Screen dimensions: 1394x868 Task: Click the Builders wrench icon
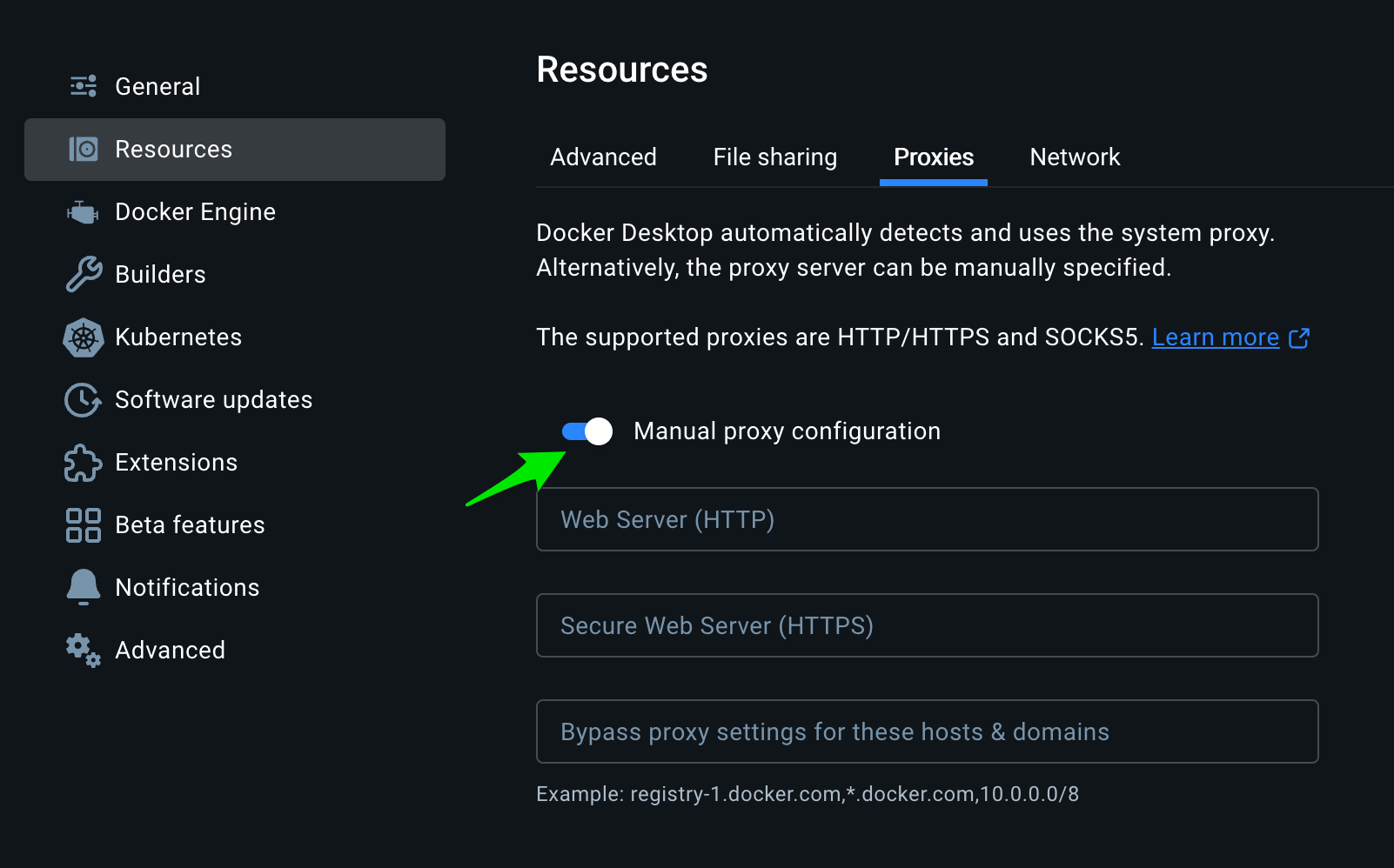84,274
